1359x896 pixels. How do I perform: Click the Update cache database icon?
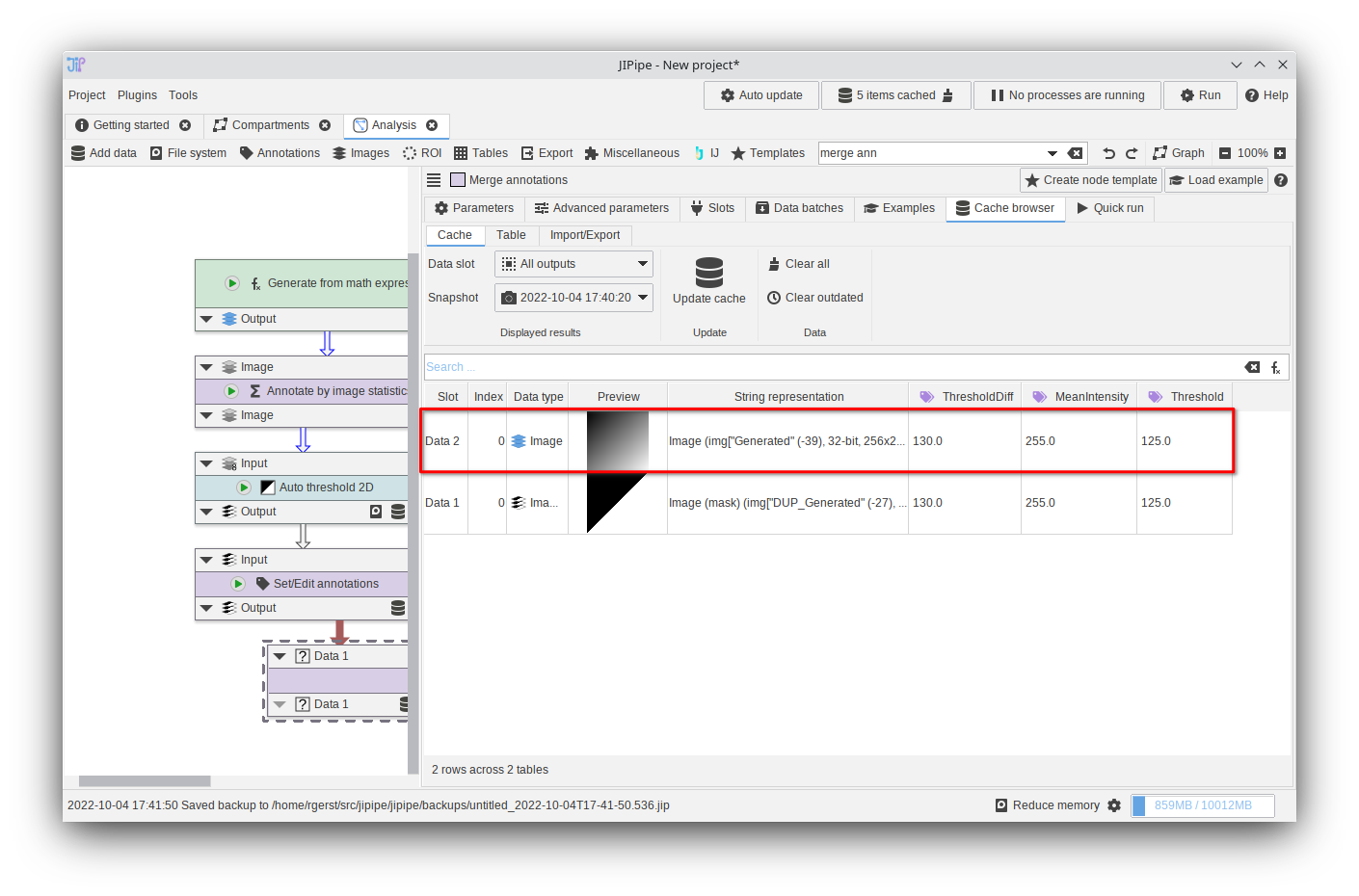708,273
